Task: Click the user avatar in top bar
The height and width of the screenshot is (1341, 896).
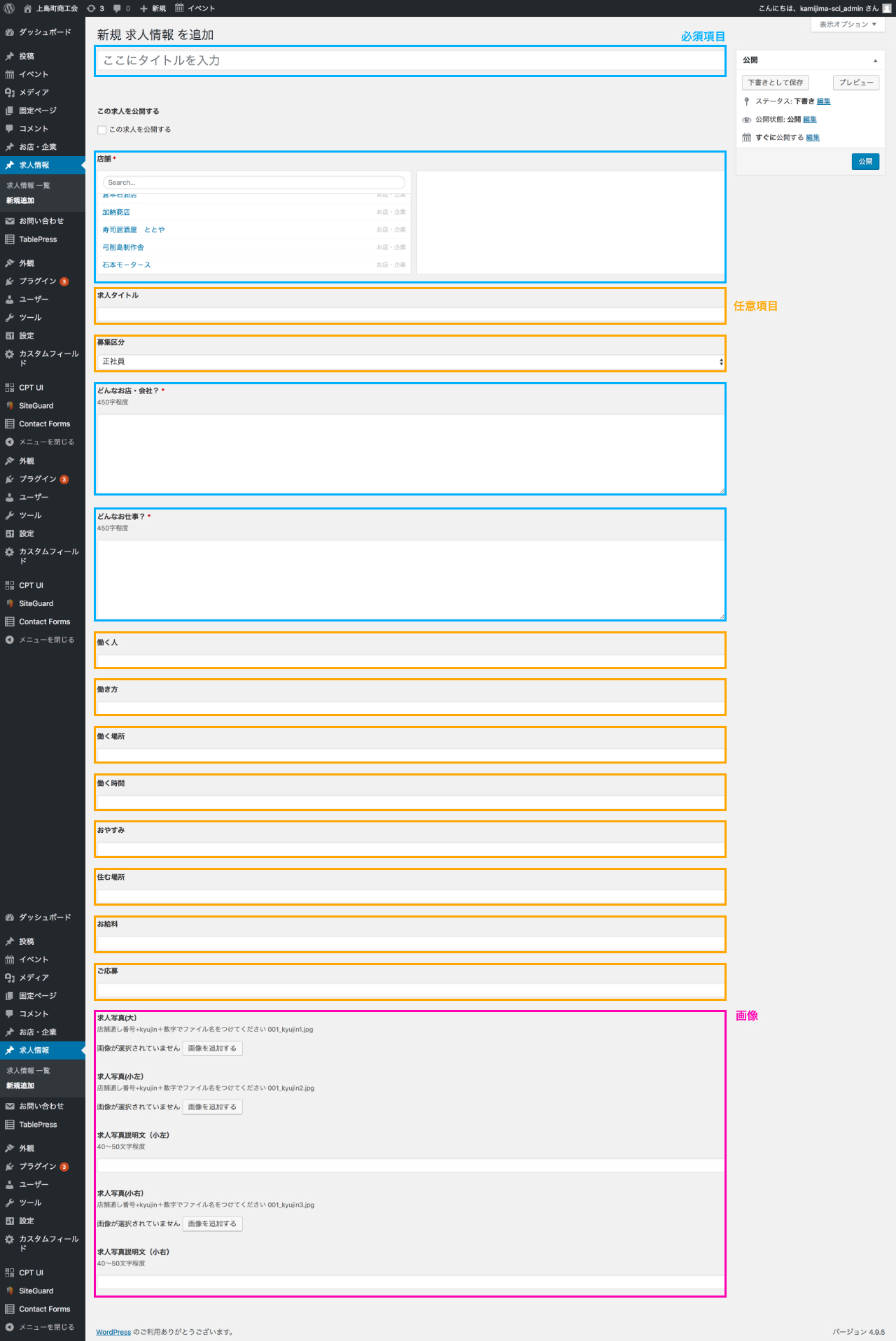Action: tap(887, 8)
